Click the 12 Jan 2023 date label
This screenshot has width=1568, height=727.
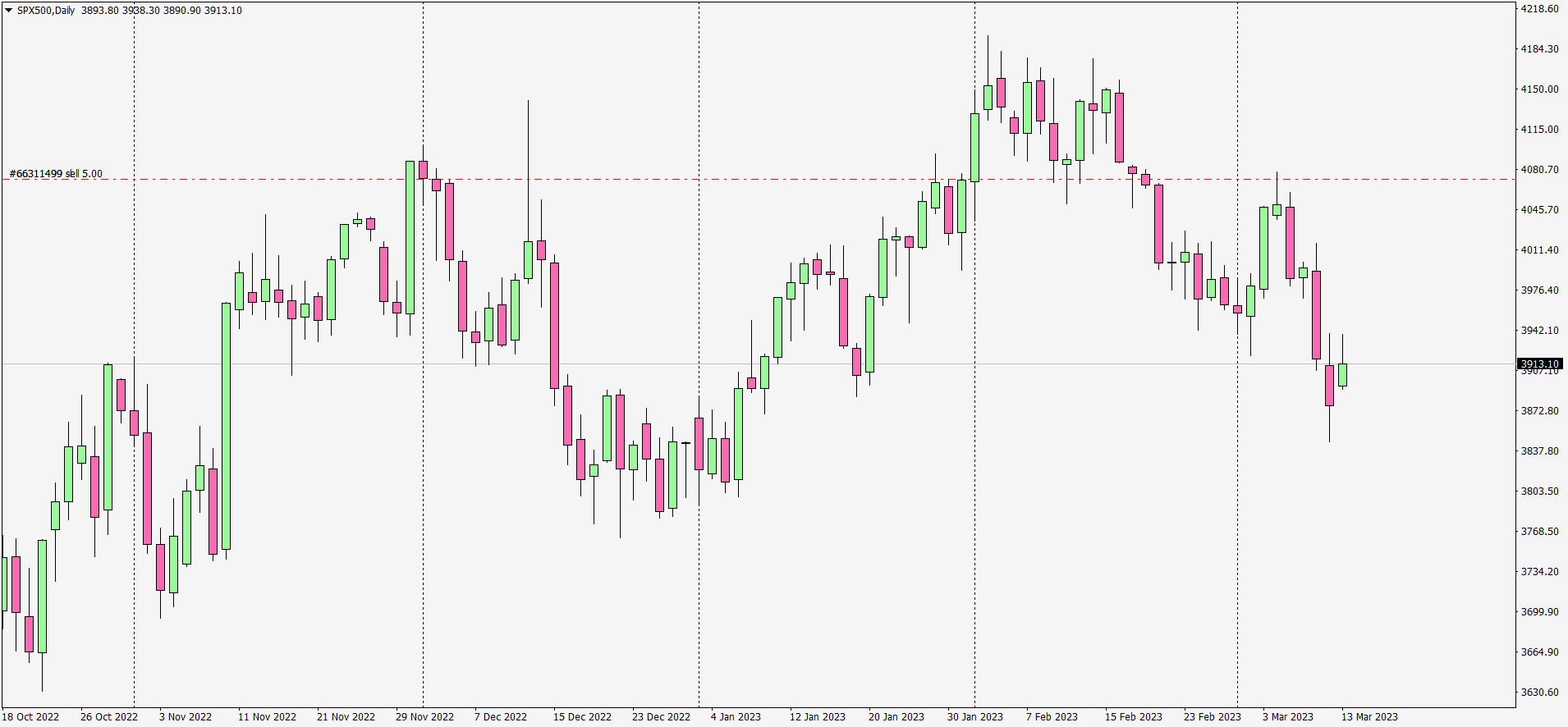pos(818,717)
